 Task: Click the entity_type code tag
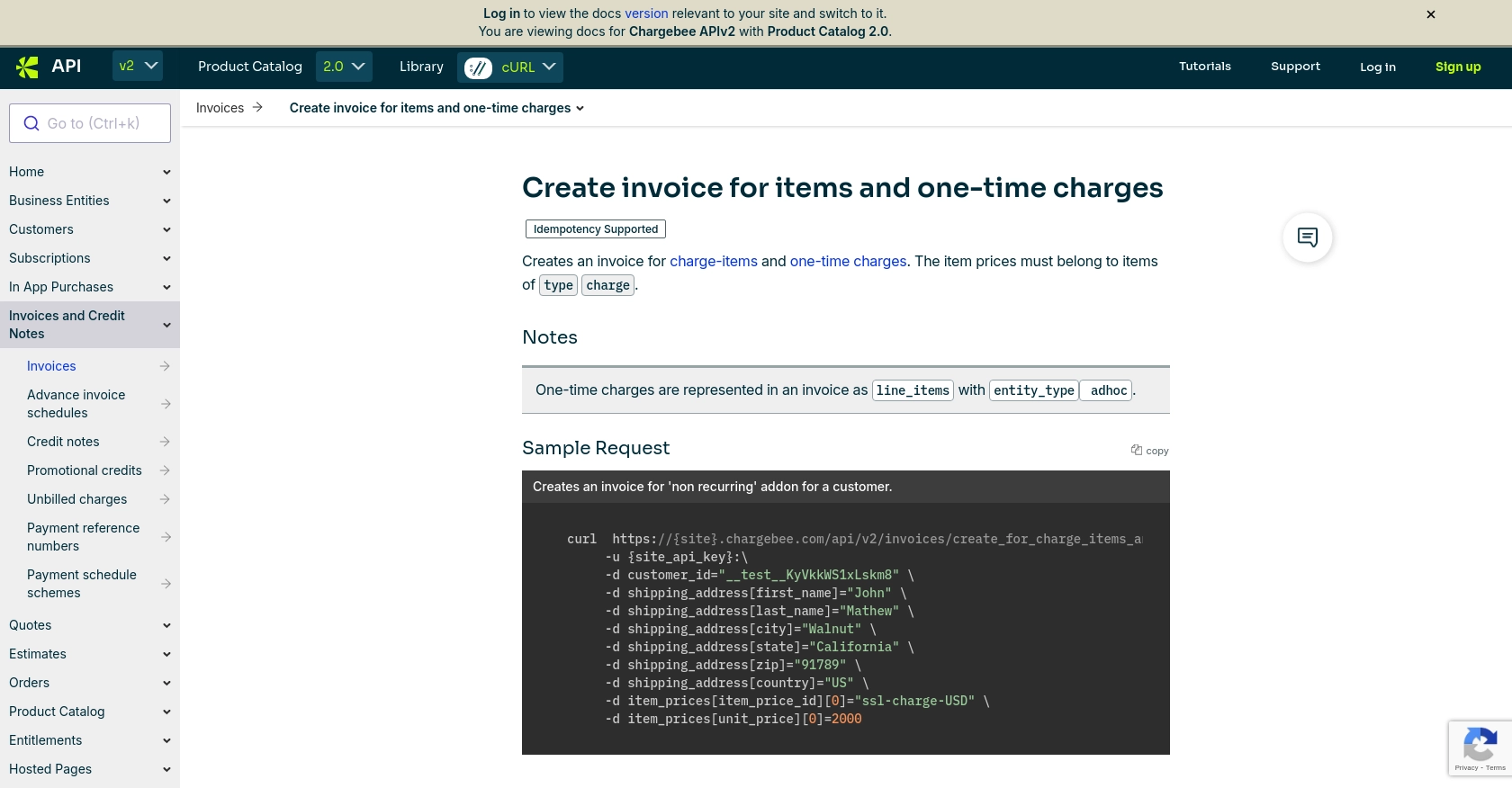coord(1034,390)
